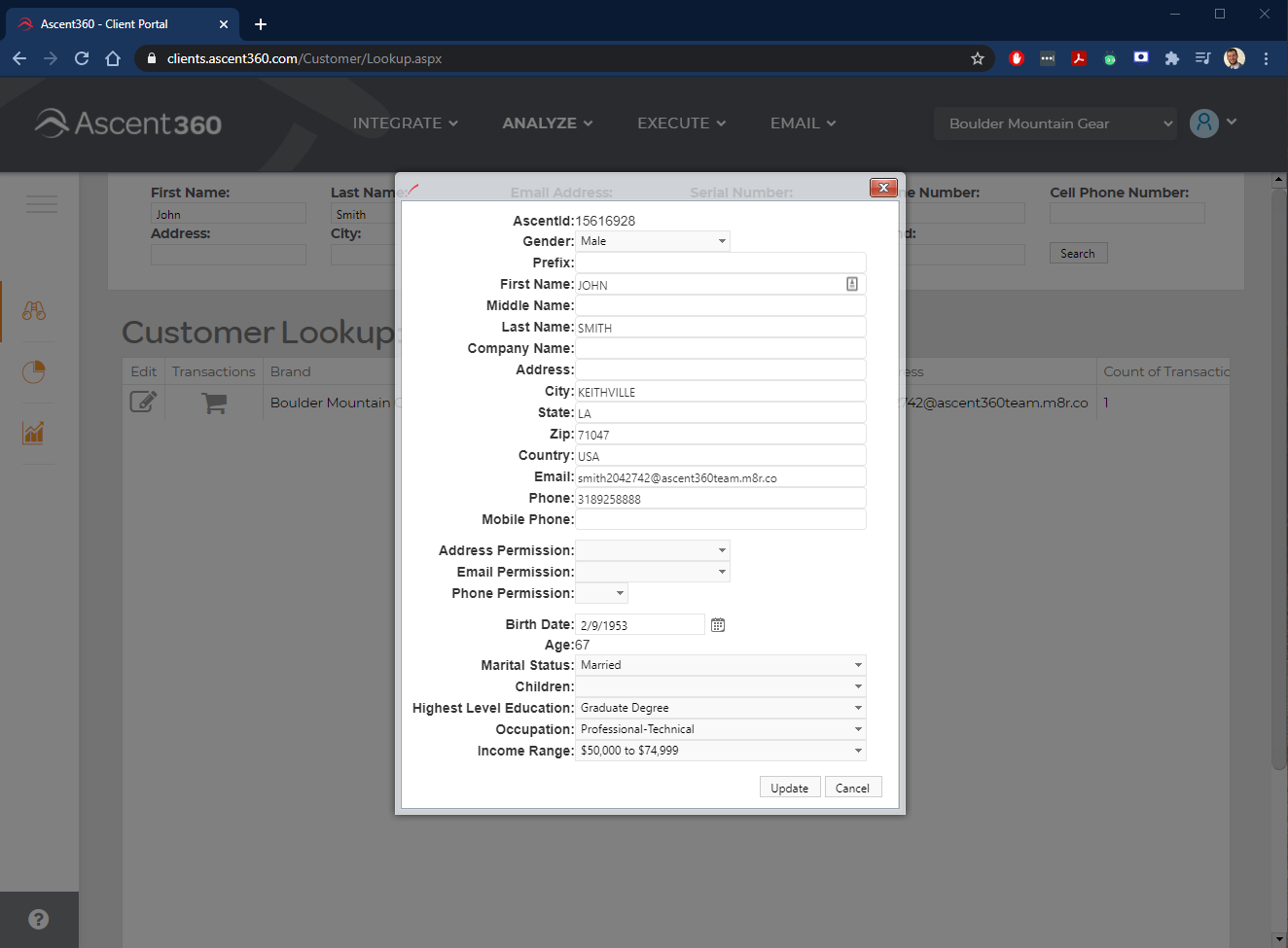Open the pie chart sidebar icon
The height and width of the screenshot is (948, 1288).
pyautogui.click(x=34, y=371)
